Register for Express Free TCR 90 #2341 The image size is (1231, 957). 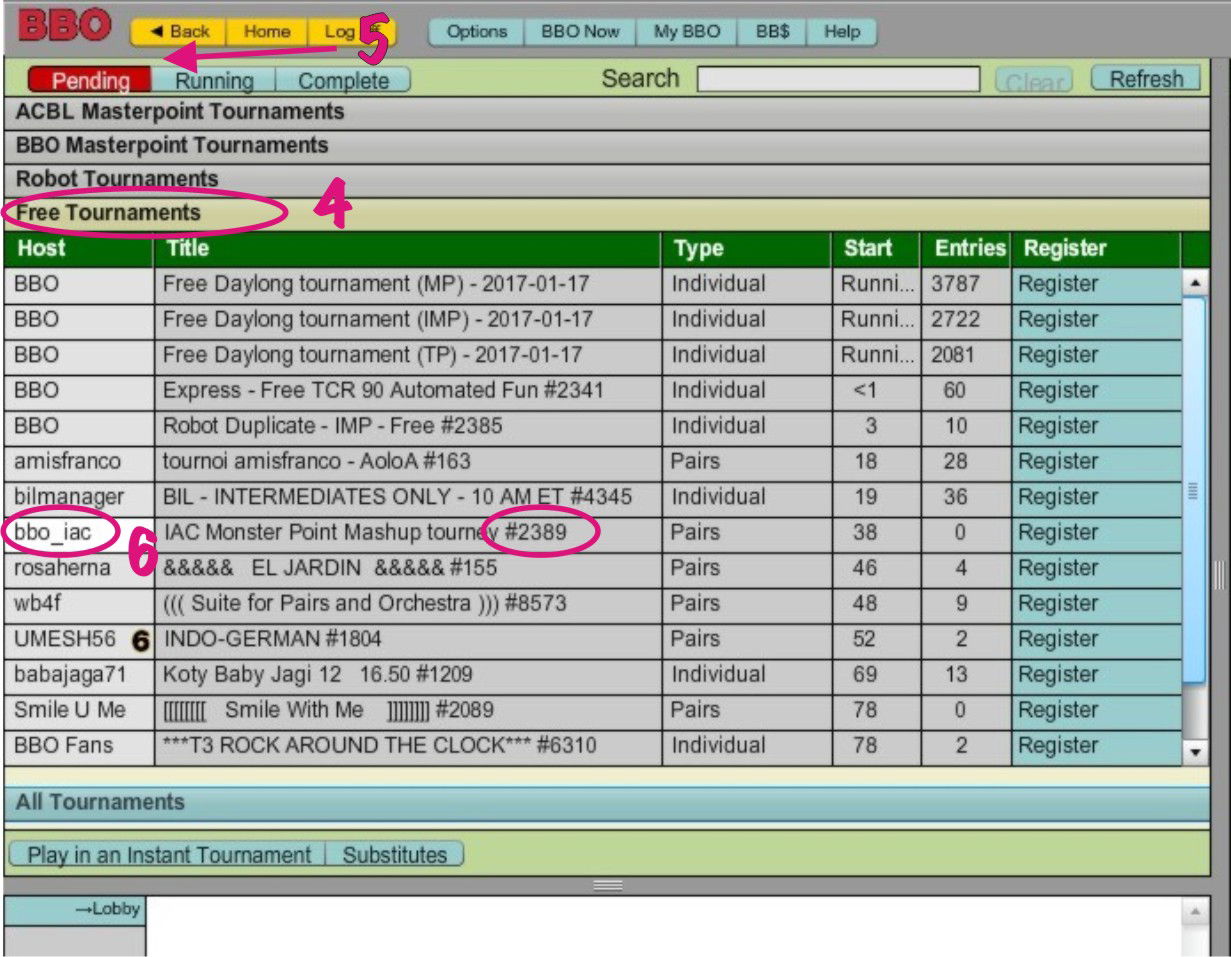click(x=1096, y=391)
